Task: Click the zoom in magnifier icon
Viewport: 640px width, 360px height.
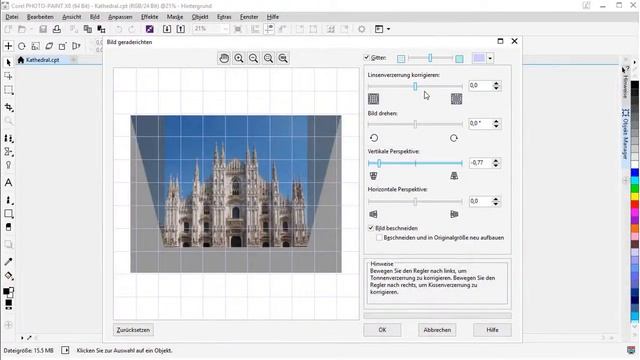Action: coord(239,58)
